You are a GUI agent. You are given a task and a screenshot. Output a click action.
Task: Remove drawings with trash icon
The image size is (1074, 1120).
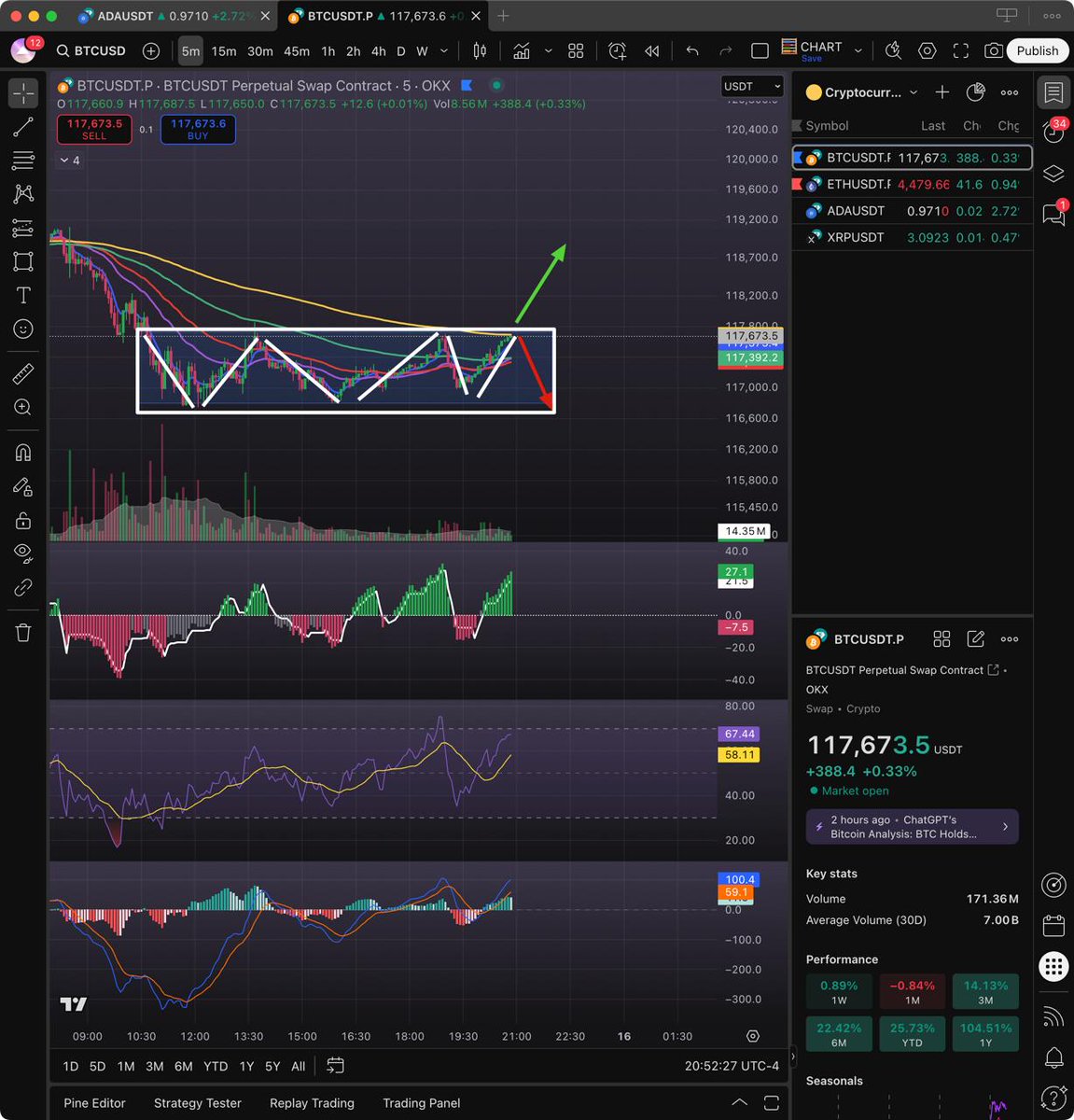pyautogui.click(x=23, y=633)
